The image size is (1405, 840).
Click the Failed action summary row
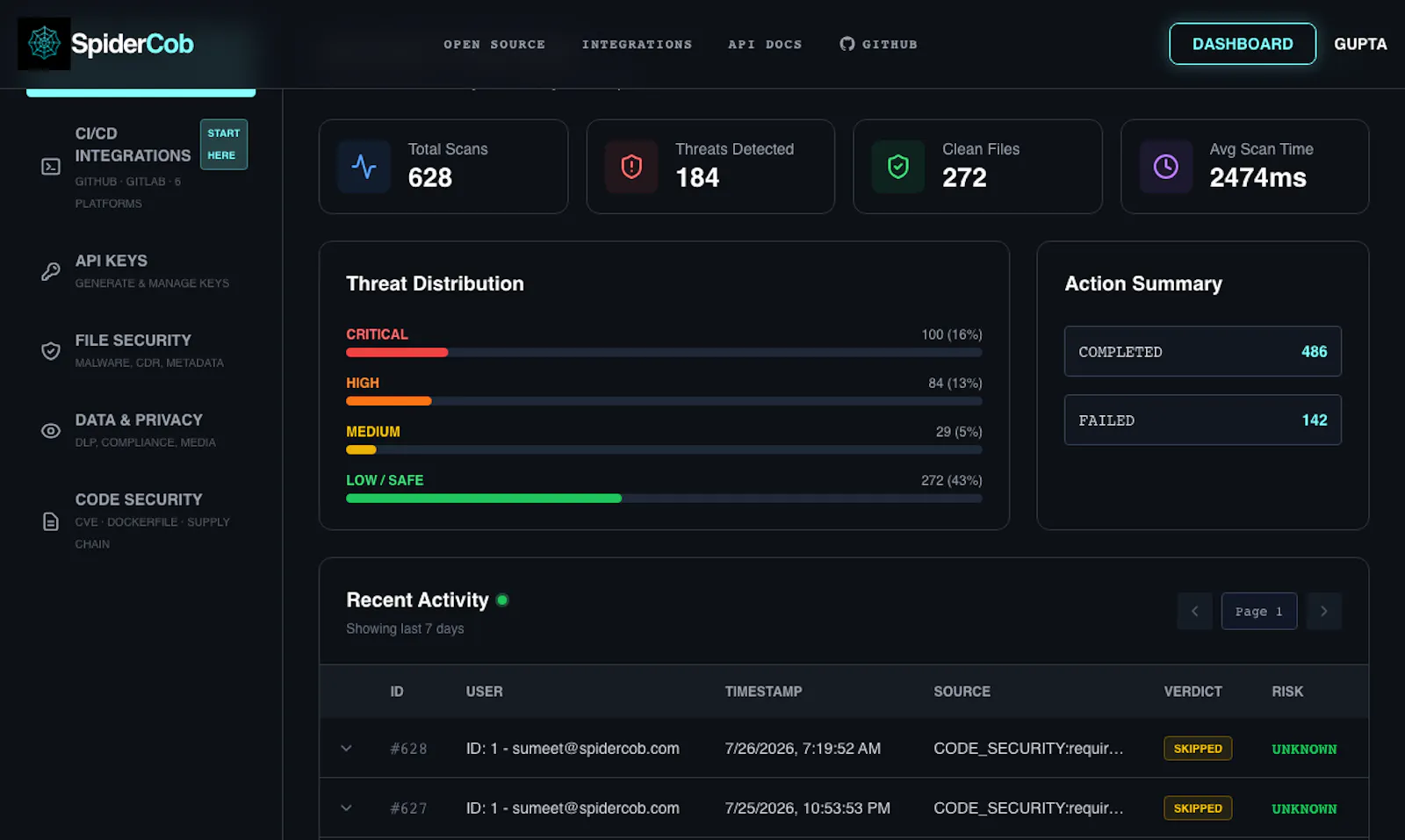coord(1203,420)
